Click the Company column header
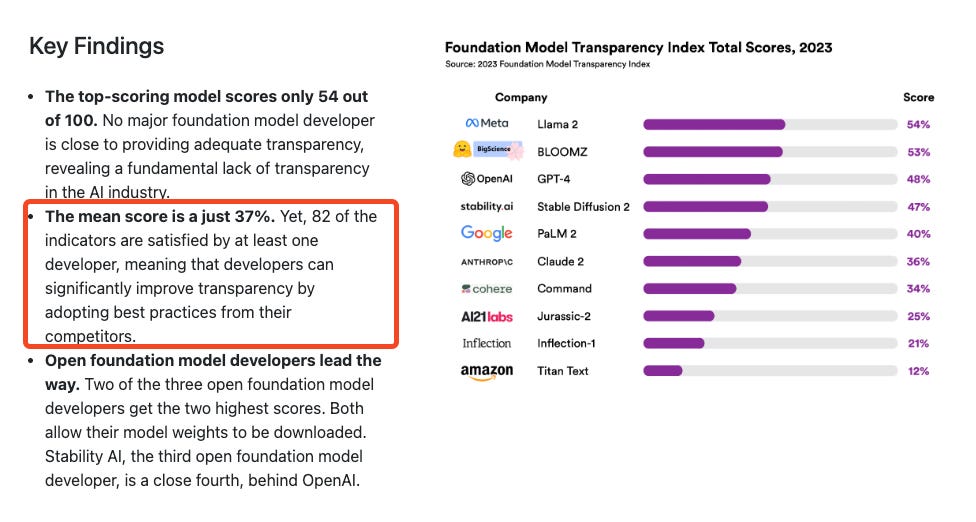The image size is (976, 522). click(x=521, y=98)
